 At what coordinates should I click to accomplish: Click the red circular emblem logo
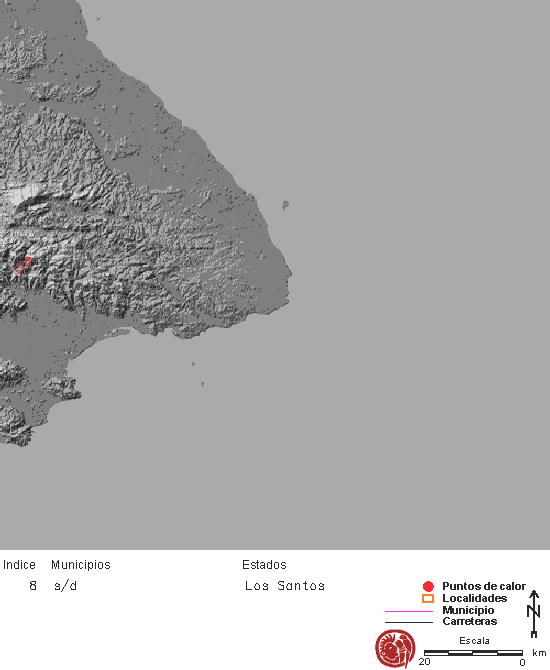pyautogui.click(x=395, y=648)
